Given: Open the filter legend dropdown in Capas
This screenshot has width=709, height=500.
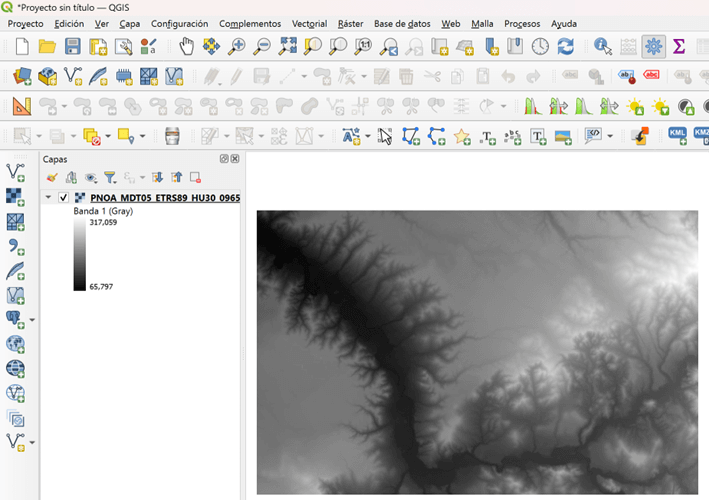Looking at the screenshot, I should click(111, 178).
